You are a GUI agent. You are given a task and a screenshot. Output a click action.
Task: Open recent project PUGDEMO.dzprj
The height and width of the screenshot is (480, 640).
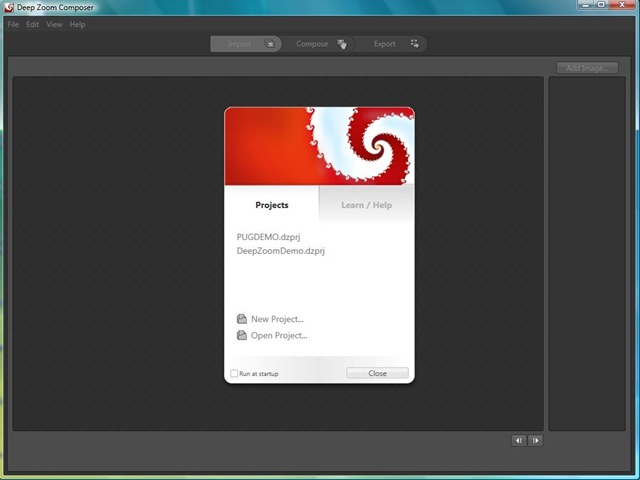click(x=269, y=237)
